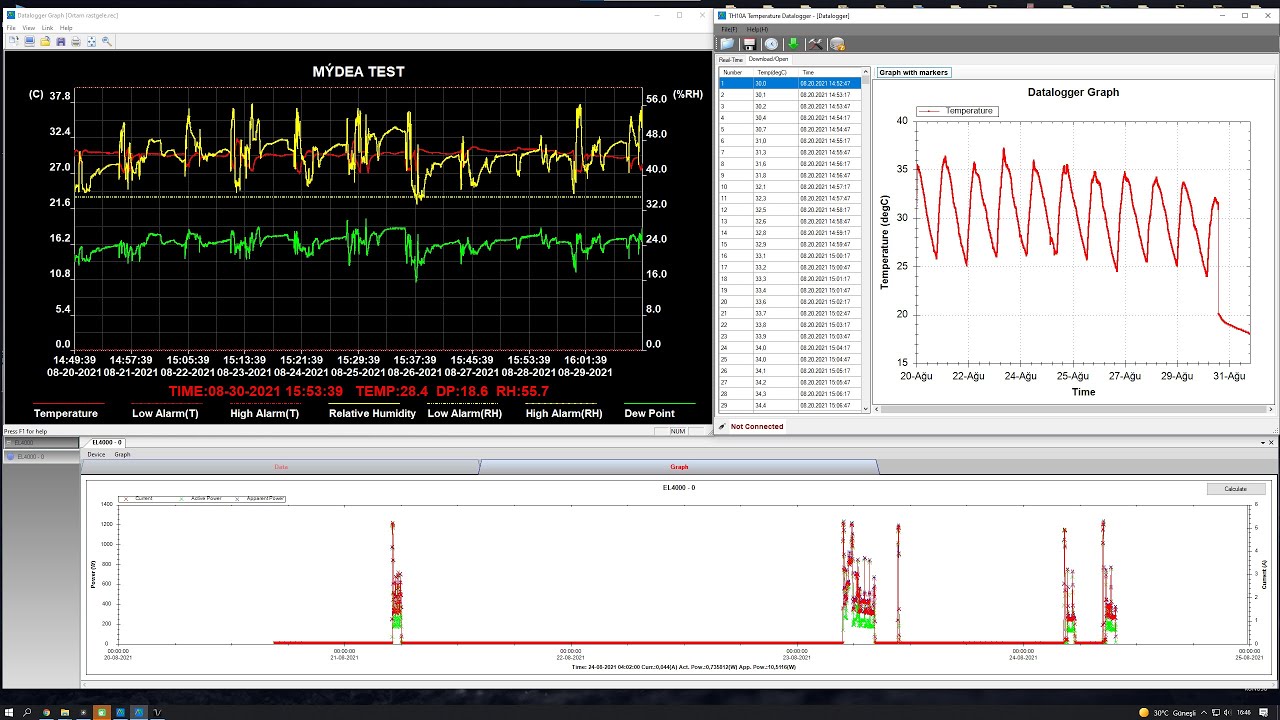Click the weather widget showing 30°C

pyautogui.click(x=1168, y=712)
